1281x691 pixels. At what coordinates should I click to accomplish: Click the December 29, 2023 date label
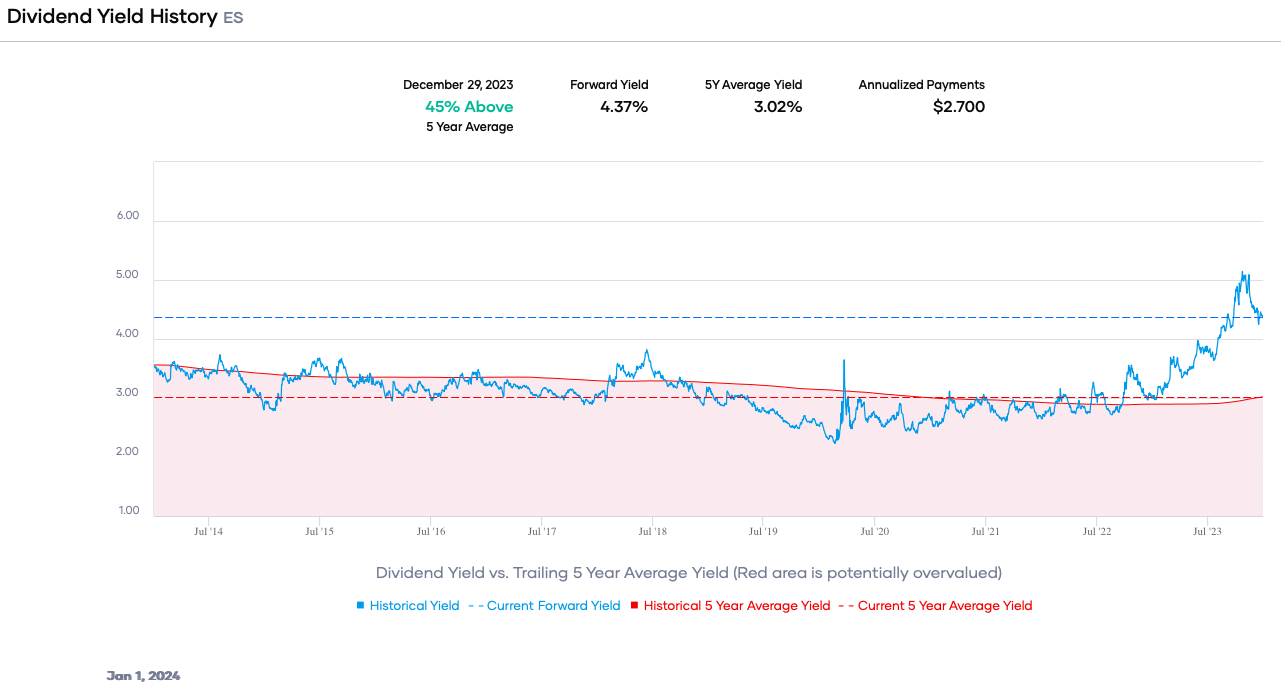point(458,85)
